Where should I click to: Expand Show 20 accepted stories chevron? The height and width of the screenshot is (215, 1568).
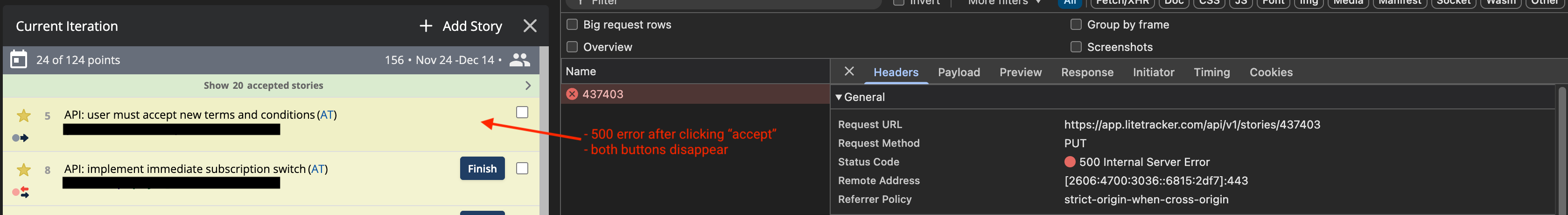528,86
